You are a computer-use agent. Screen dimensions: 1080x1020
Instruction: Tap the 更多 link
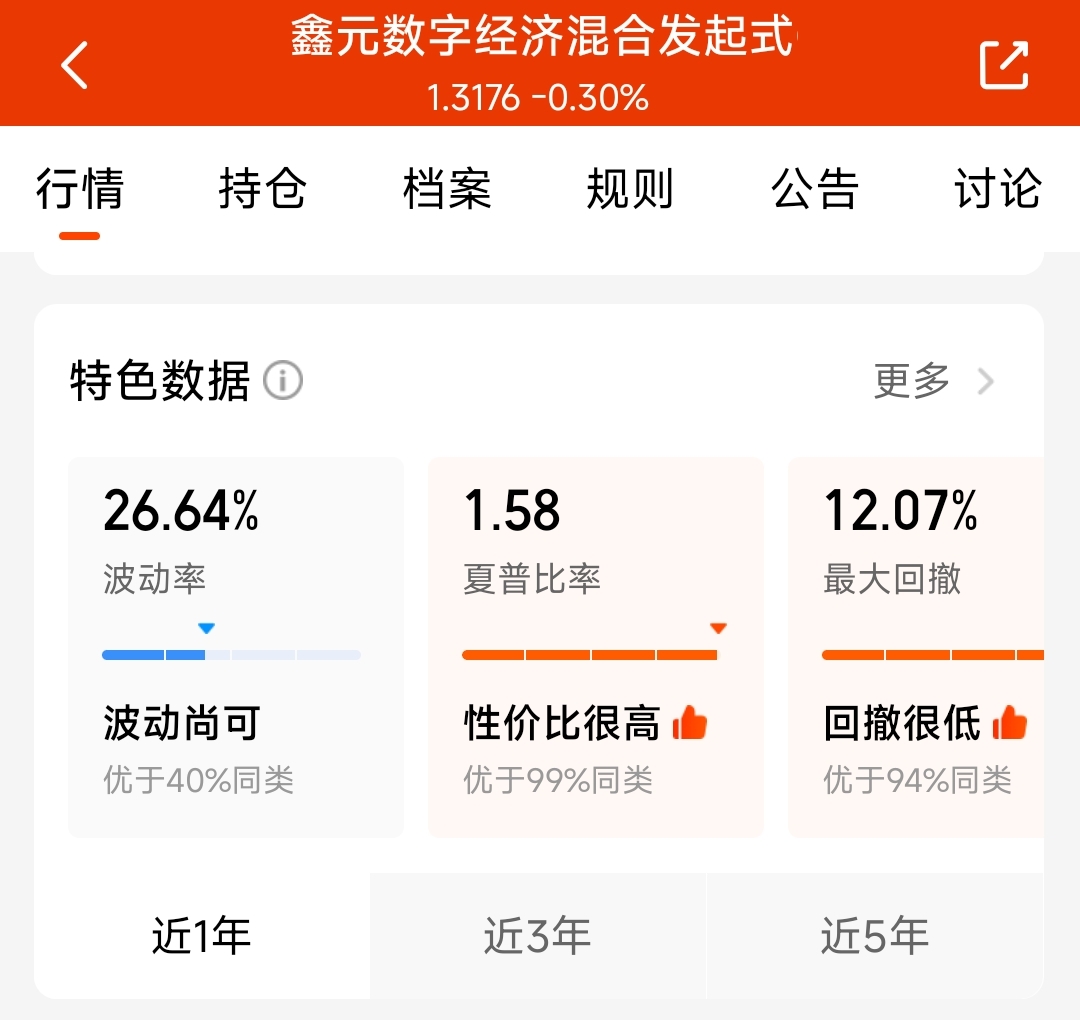912,381
